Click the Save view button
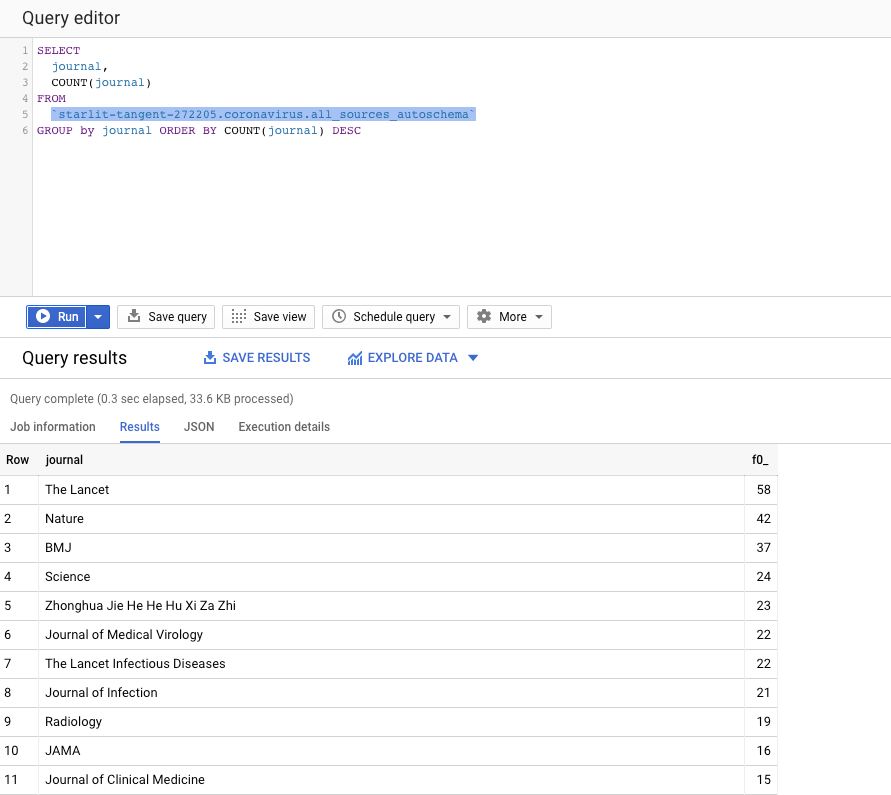This screenshot has height=795, width=891. (x=268, y=317)
